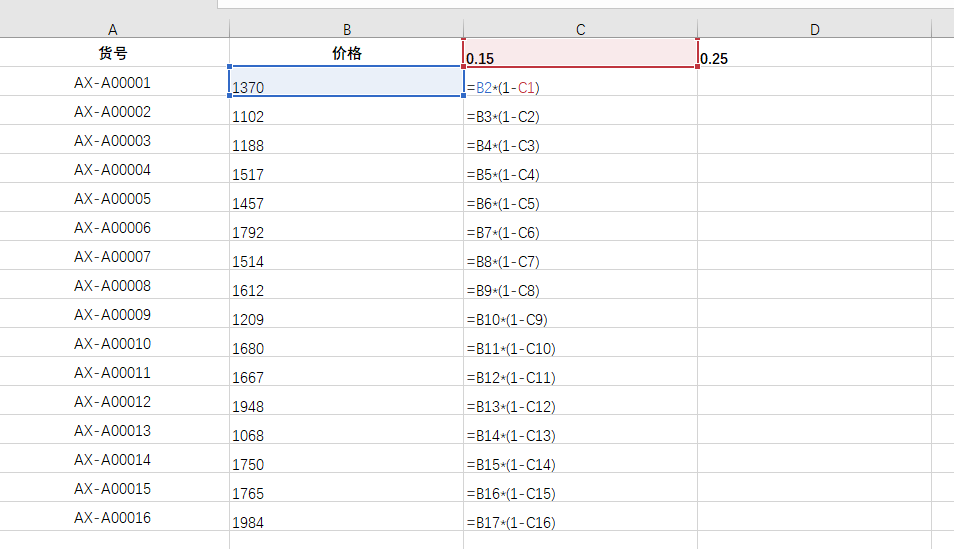Click formula cell =B9*(1-C8)
The height and width of the screenshot is (549, 954).
point(580,285)
